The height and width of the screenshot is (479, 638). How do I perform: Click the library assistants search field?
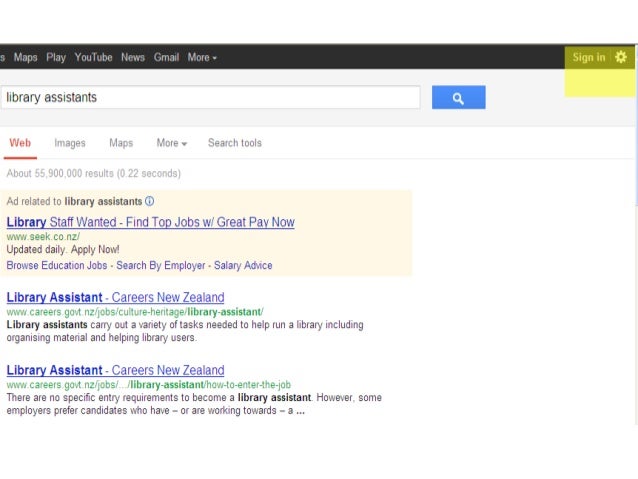point(211,97)
